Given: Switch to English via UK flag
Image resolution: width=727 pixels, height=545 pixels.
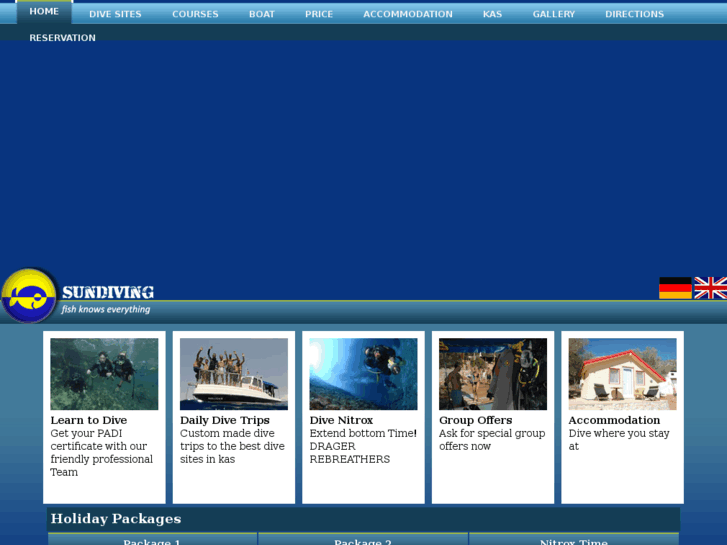Looking at the screenshot, I should click(x=710, y=288).
